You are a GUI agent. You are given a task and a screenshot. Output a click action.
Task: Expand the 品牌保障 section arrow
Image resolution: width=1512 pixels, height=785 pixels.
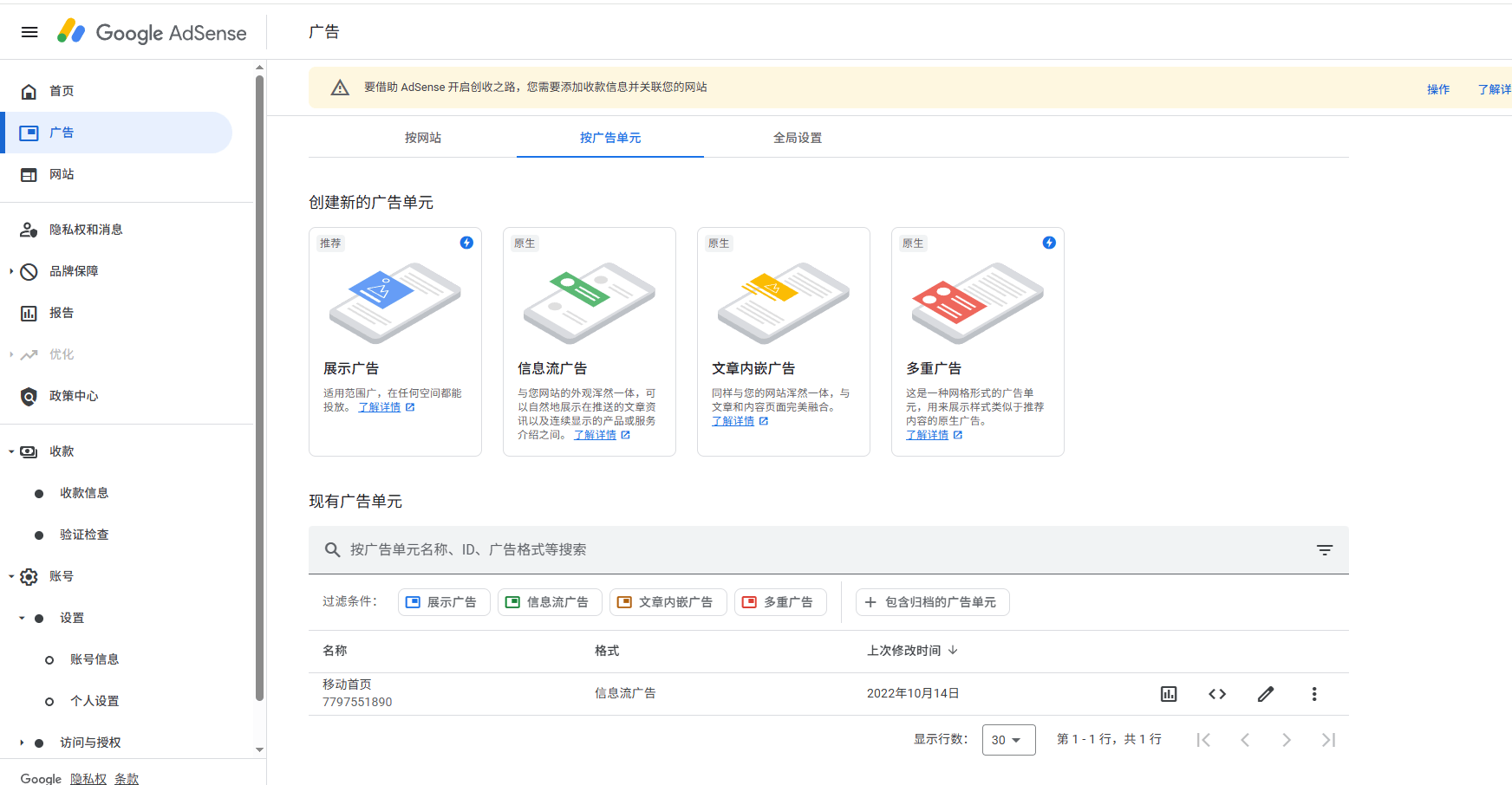11,271
